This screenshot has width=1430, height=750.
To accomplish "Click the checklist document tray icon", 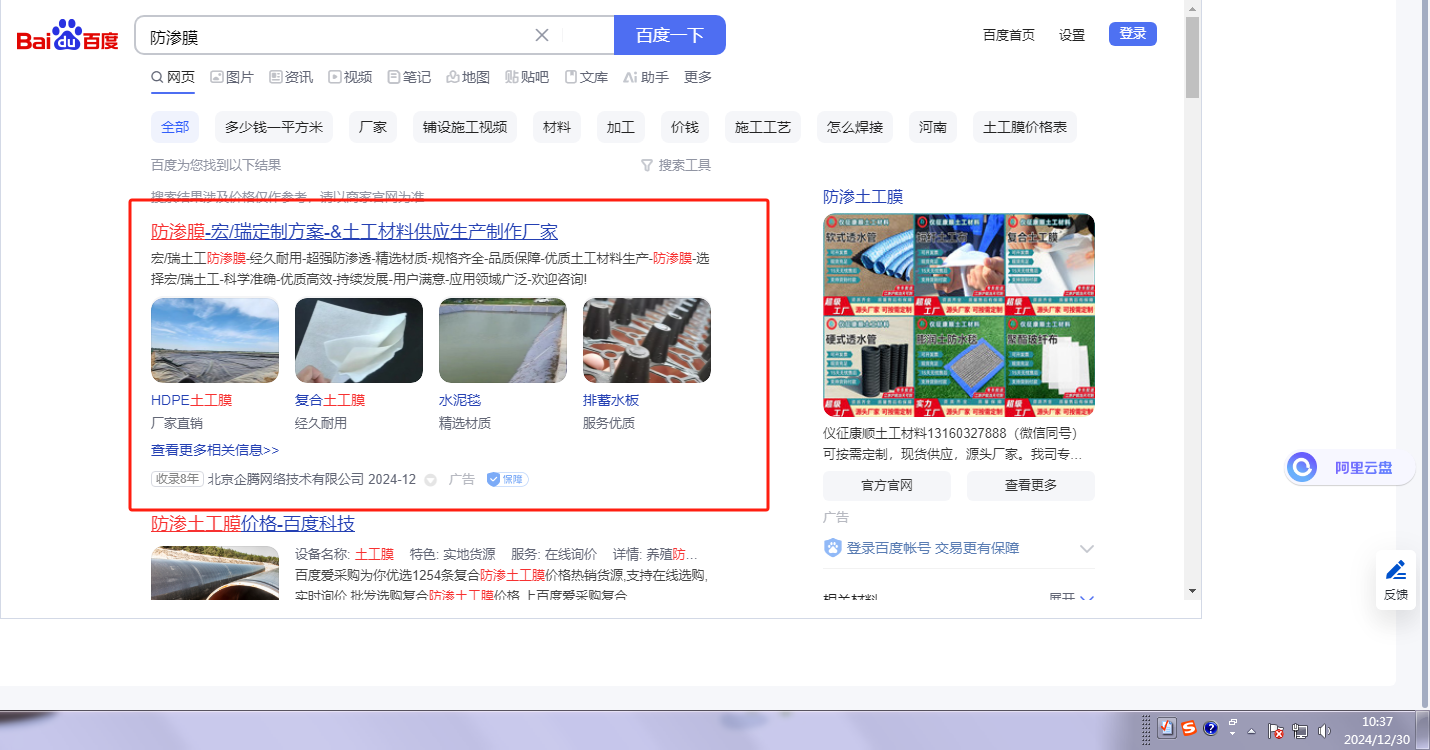I will (1167, 728).
